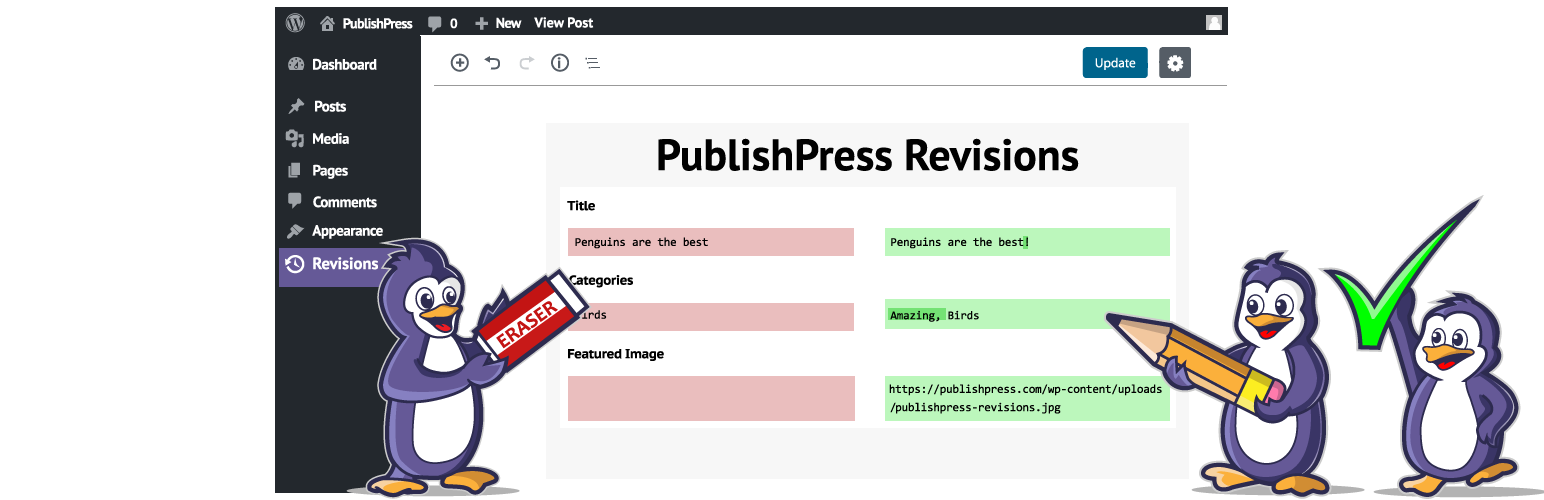Click the green featured image URL cell
The width and height of the screenshot is (1544, 500).
(1027, 398)
